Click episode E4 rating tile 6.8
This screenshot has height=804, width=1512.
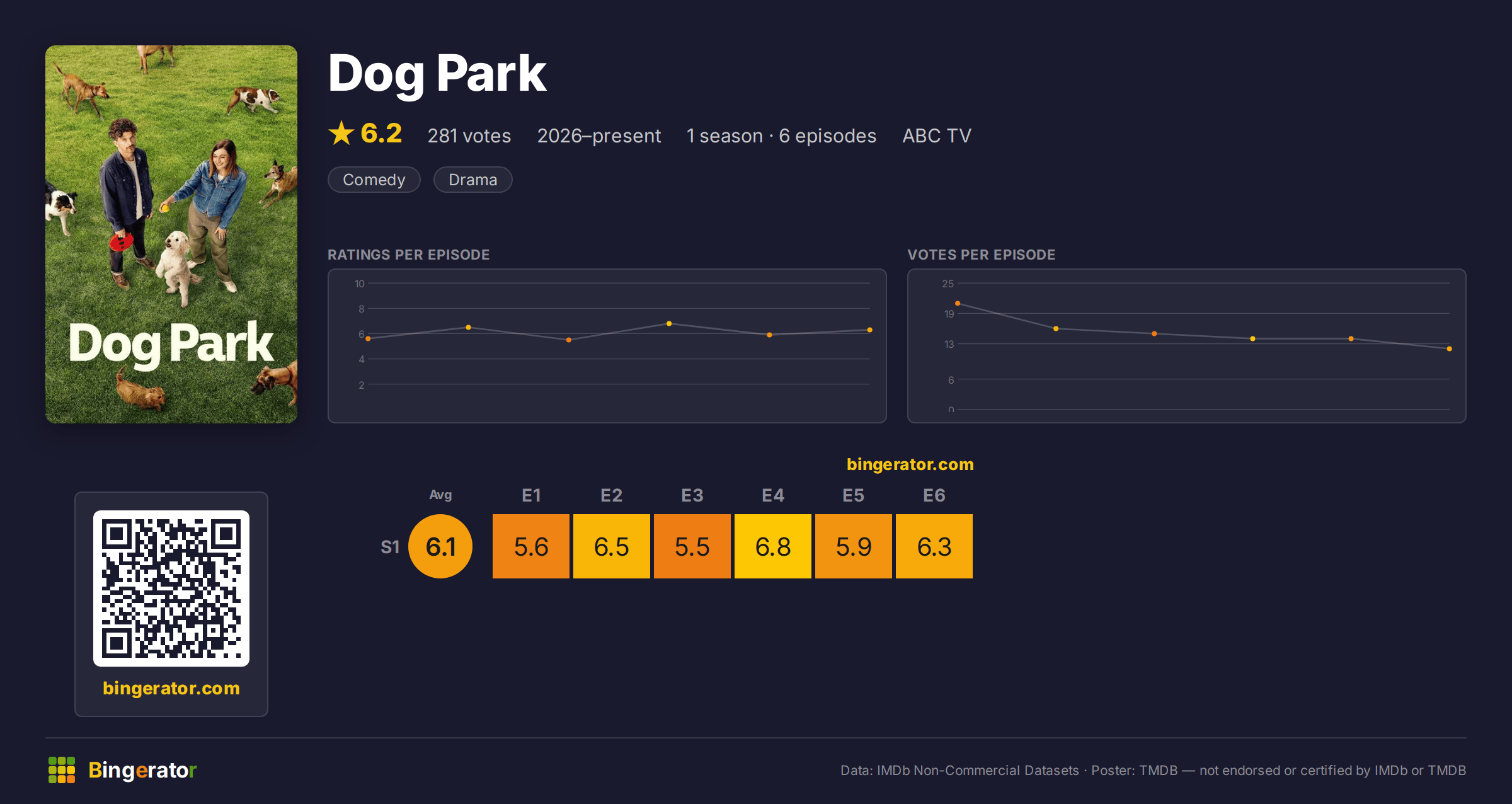point(773,546)
